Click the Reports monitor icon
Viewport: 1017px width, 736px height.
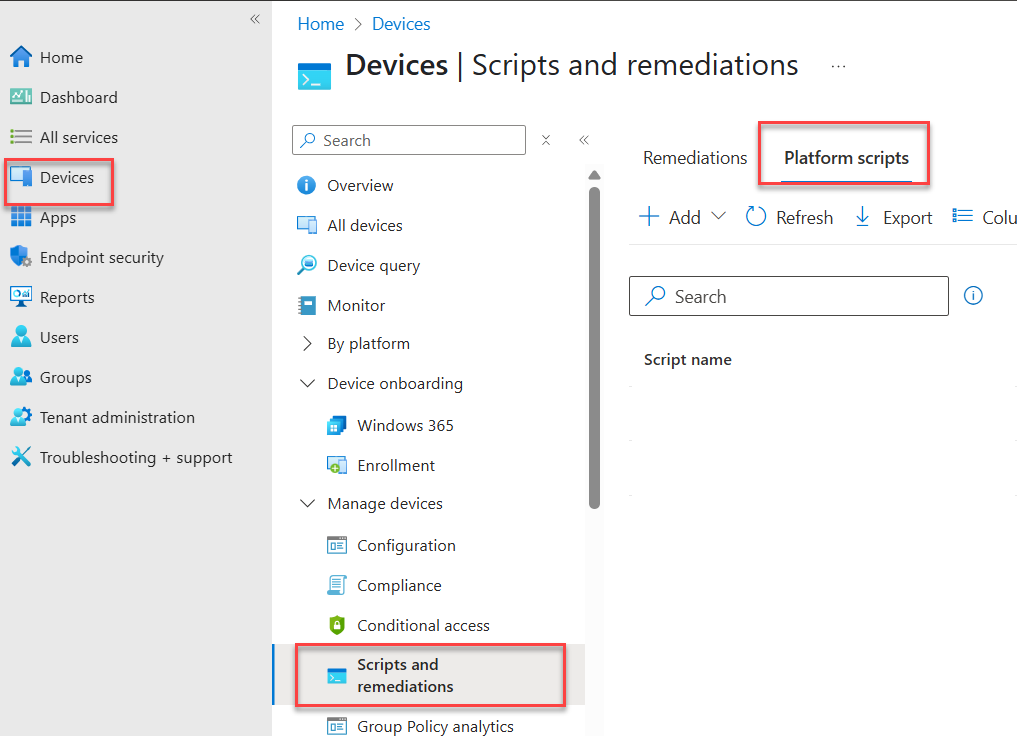[x=21, y=297]
